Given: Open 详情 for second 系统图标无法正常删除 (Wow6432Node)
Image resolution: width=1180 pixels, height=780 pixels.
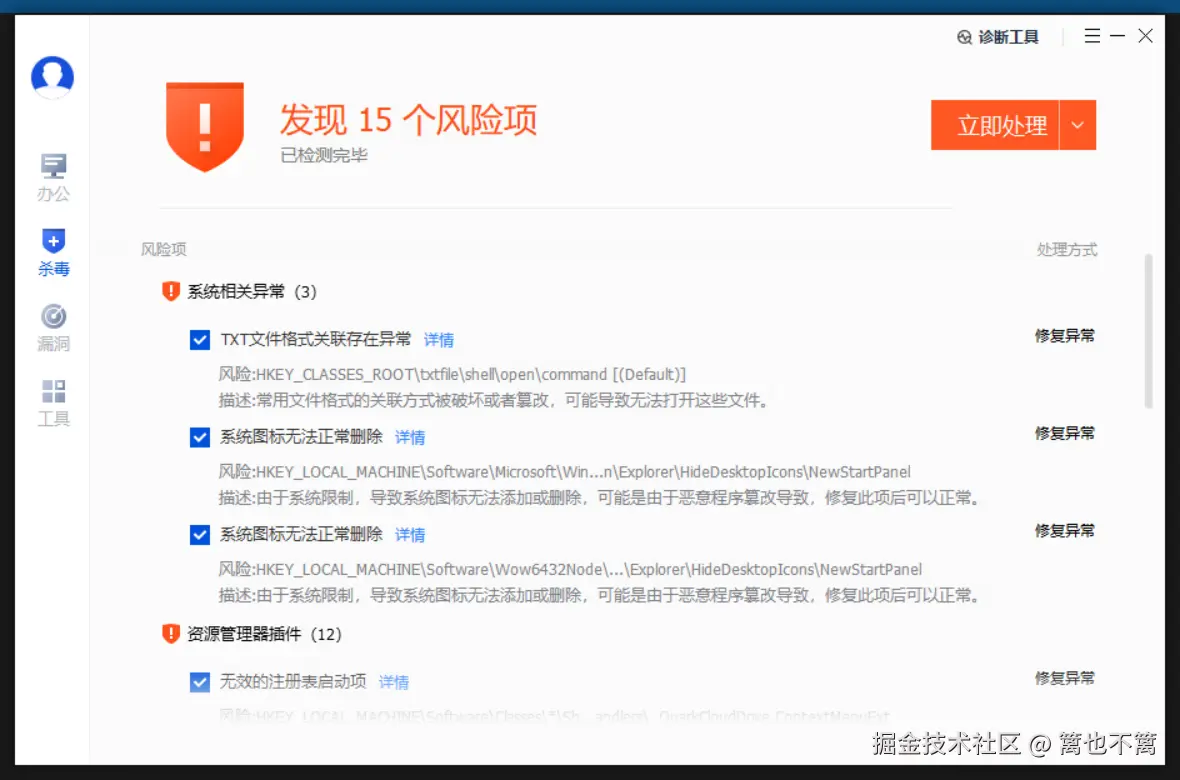Looking at the screenshot, I should (x=410, y=535).
